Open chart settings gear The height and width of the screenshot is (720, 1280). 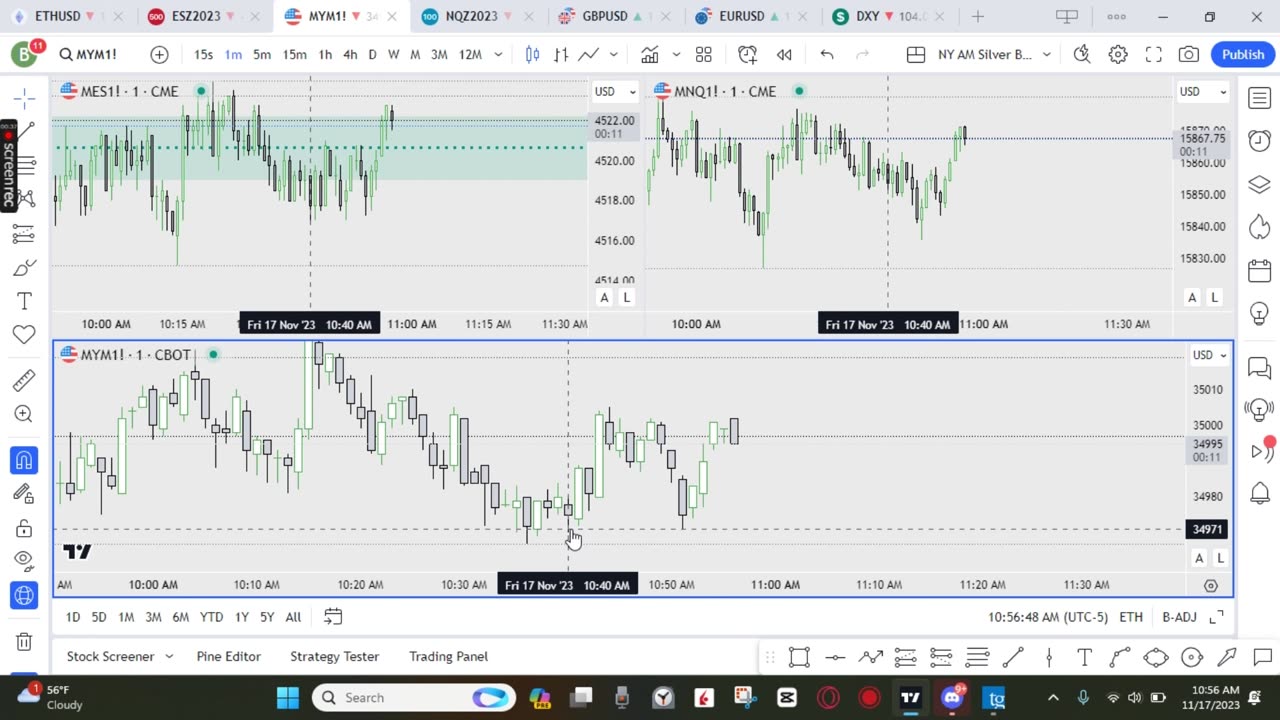[x=1118, y=55]
